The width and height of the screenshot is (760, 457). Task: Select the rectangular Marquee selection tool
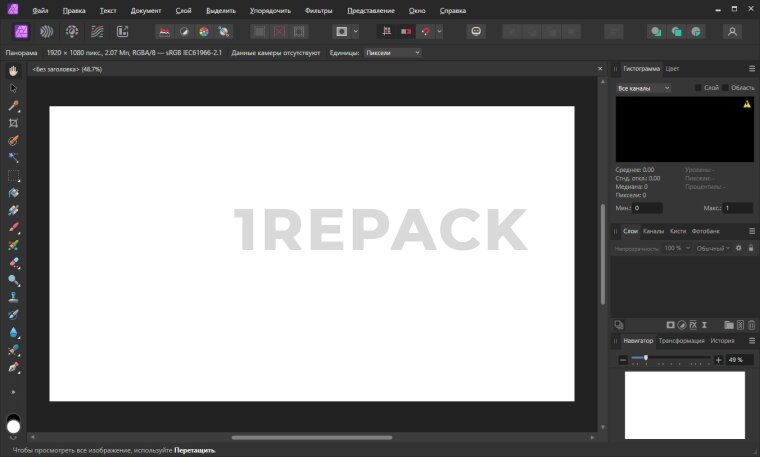(13, 175)
